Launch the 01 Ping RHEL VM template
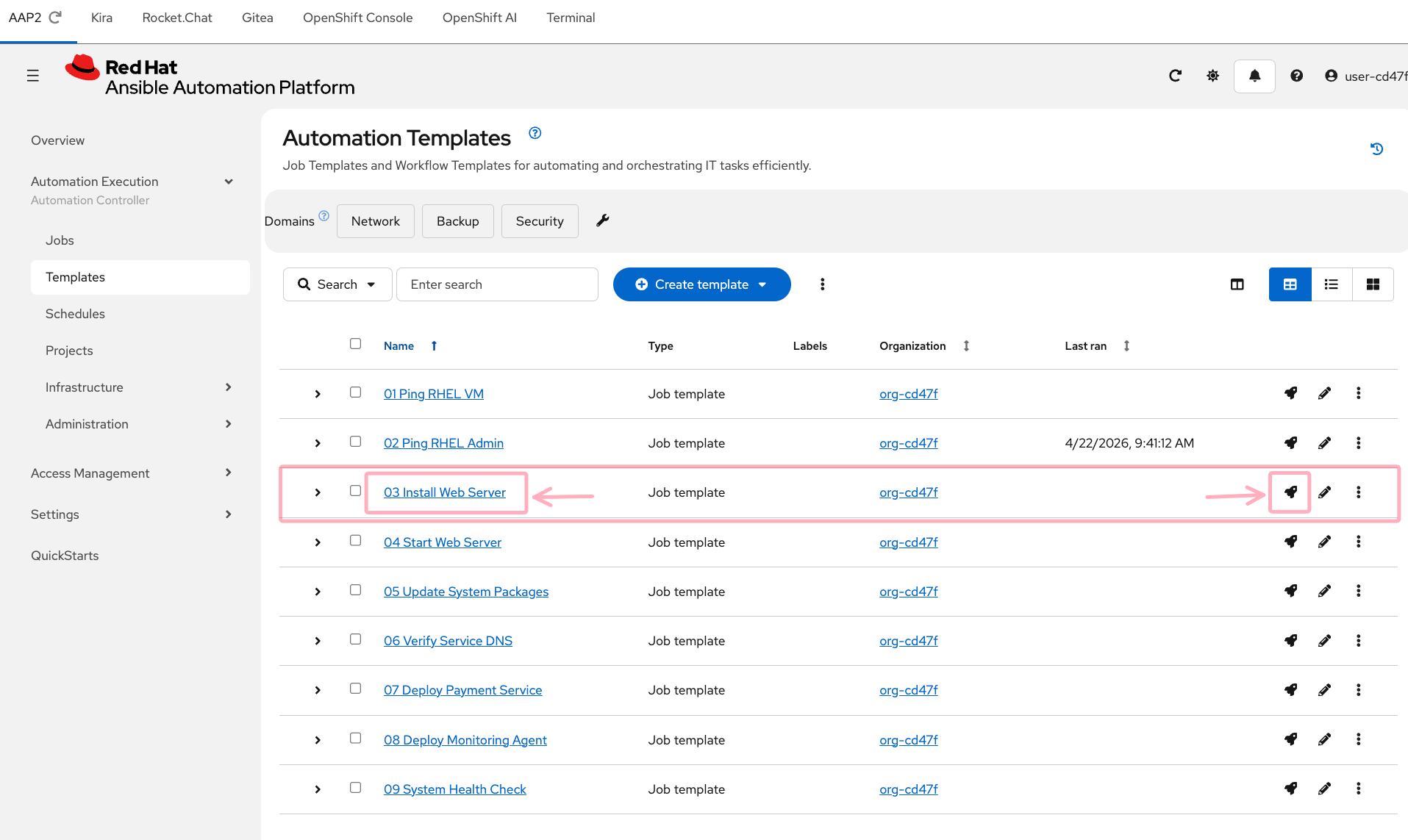The width and height of the screenshot is (1408, 840). (x=1290, y=393)
